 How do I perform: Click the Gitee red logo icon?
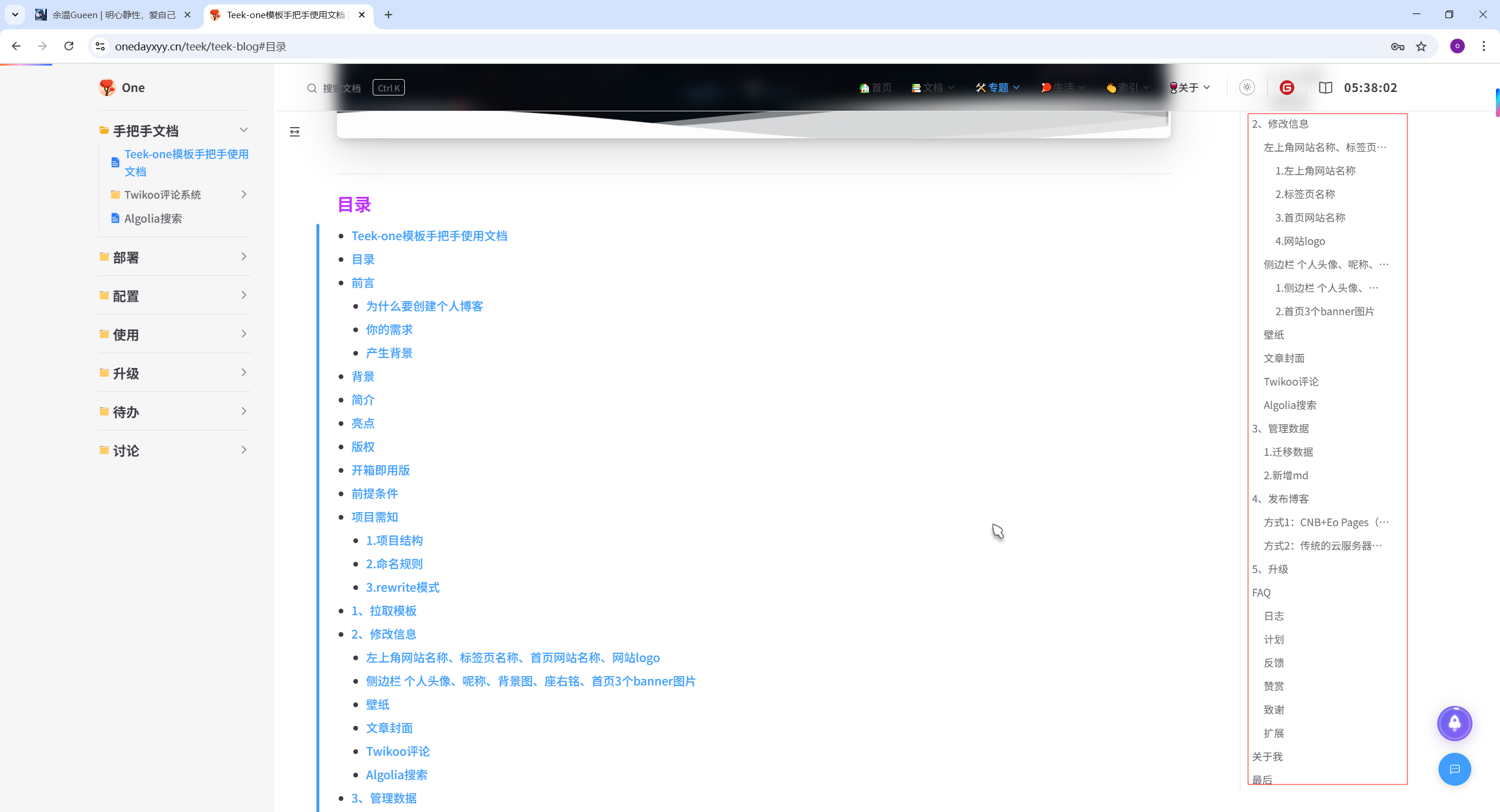[1287, 88]
